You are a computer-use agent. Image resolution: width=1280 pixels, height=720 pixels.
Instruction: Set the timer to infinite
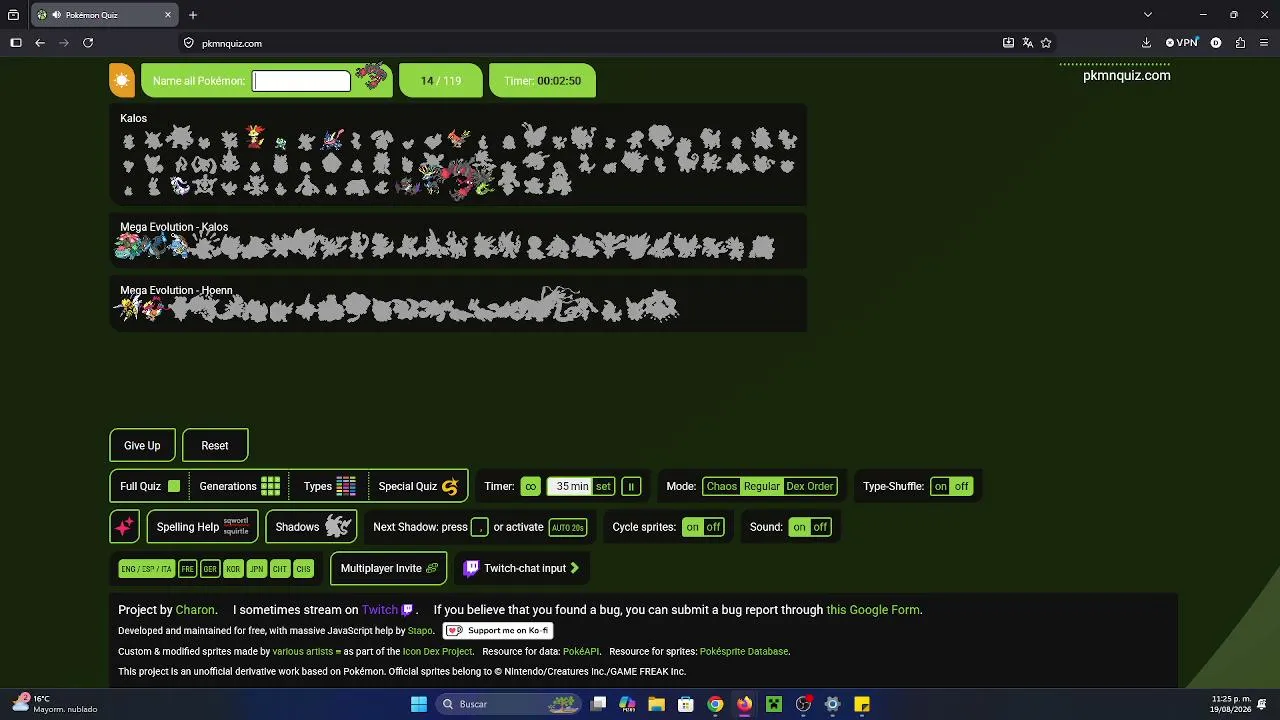pyautogui.click(x=530, y=487)
